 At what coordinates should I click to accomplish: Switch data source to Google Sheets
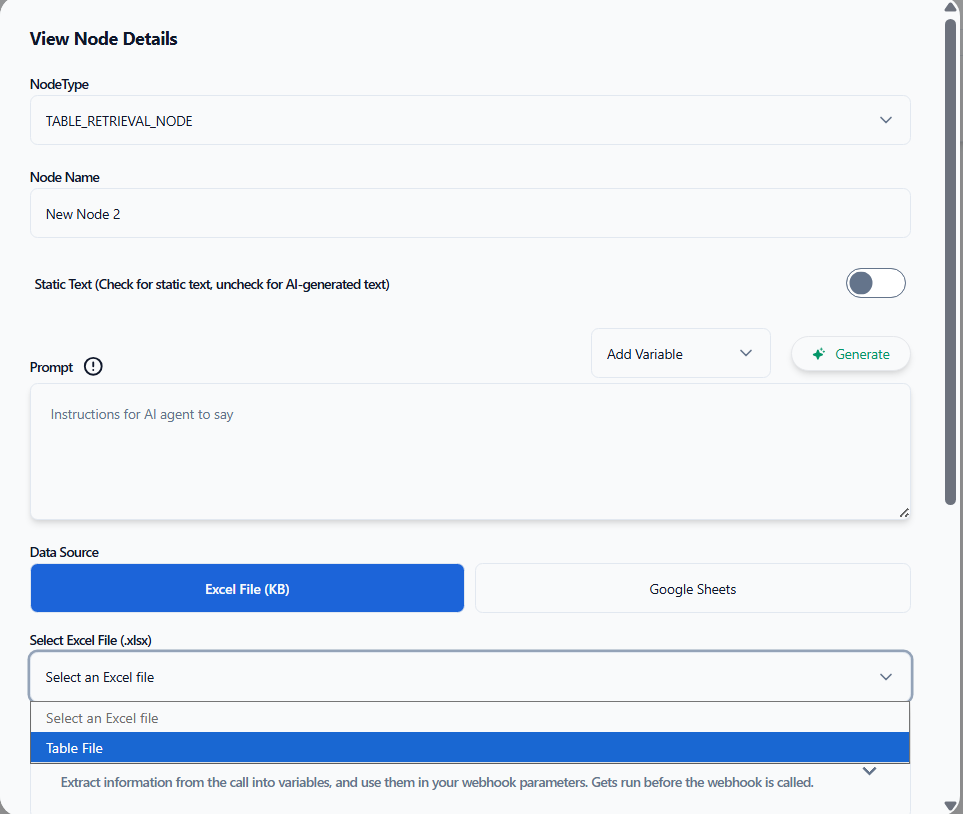[692, 588]
